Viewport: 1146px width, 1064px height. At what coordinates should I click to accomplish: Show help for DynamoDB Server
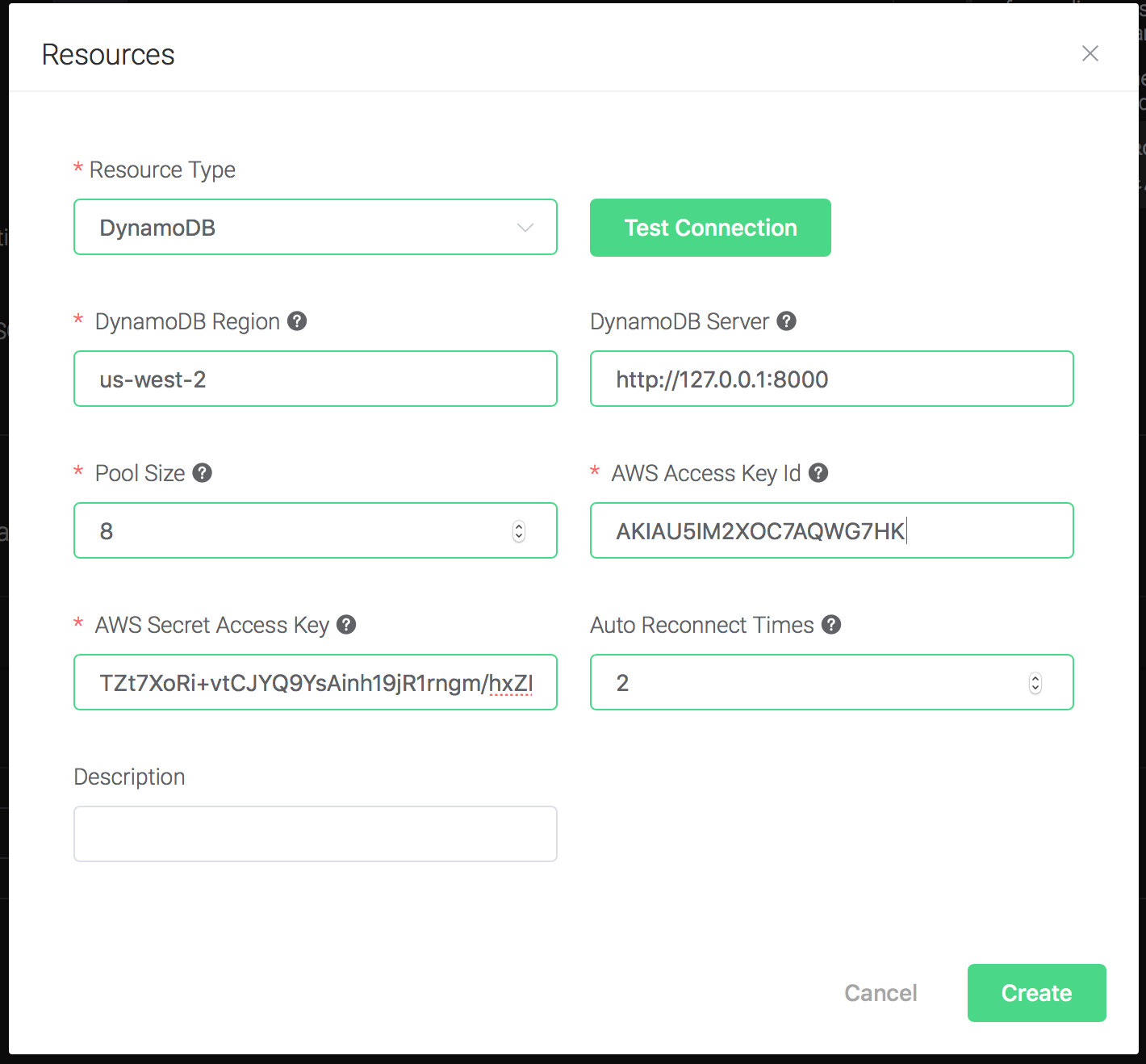click(787, 321)
